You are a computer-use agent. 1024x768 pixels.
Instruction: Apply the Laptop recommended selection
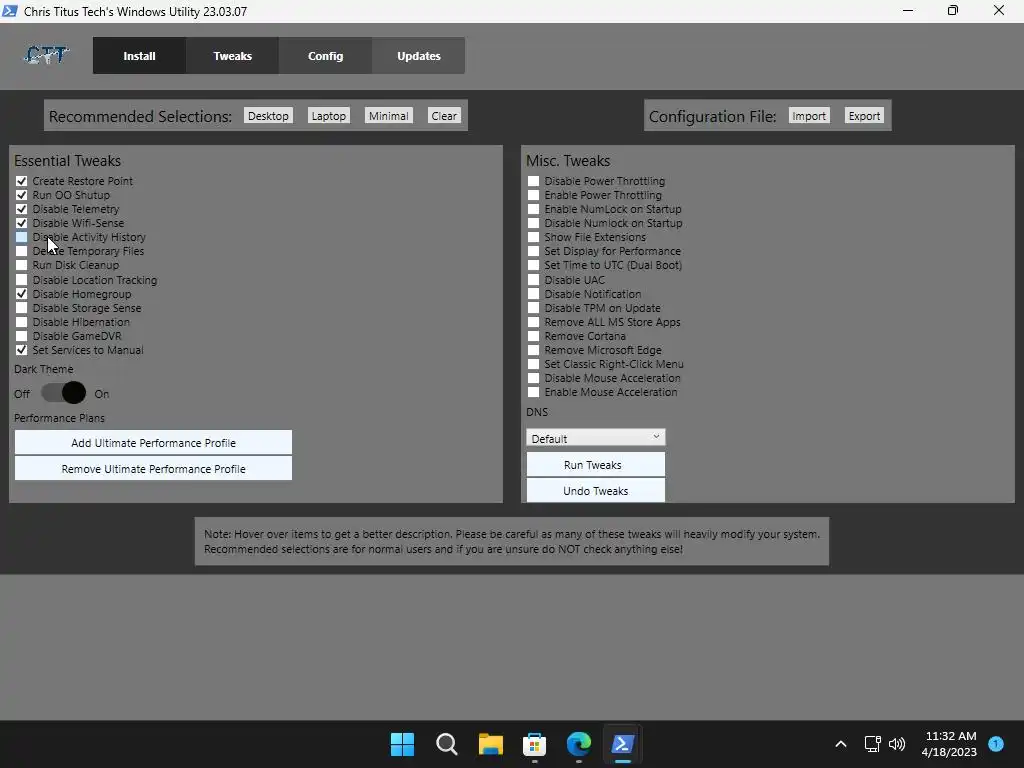click(328, 116)
